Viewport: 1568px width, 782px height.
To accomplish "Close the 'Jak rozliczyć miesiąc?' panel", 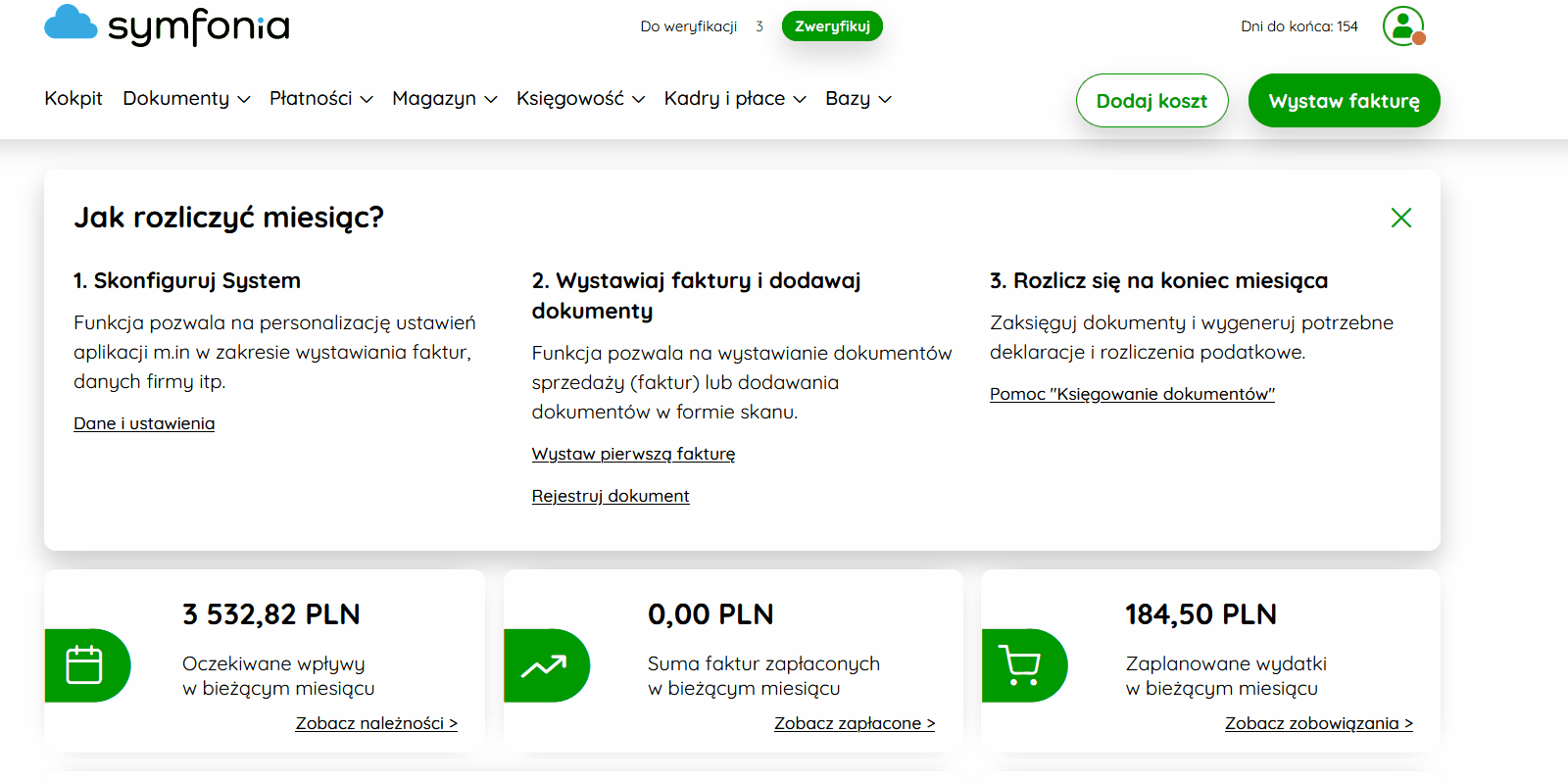I will pyautogui.click(x=1401, y=218).
